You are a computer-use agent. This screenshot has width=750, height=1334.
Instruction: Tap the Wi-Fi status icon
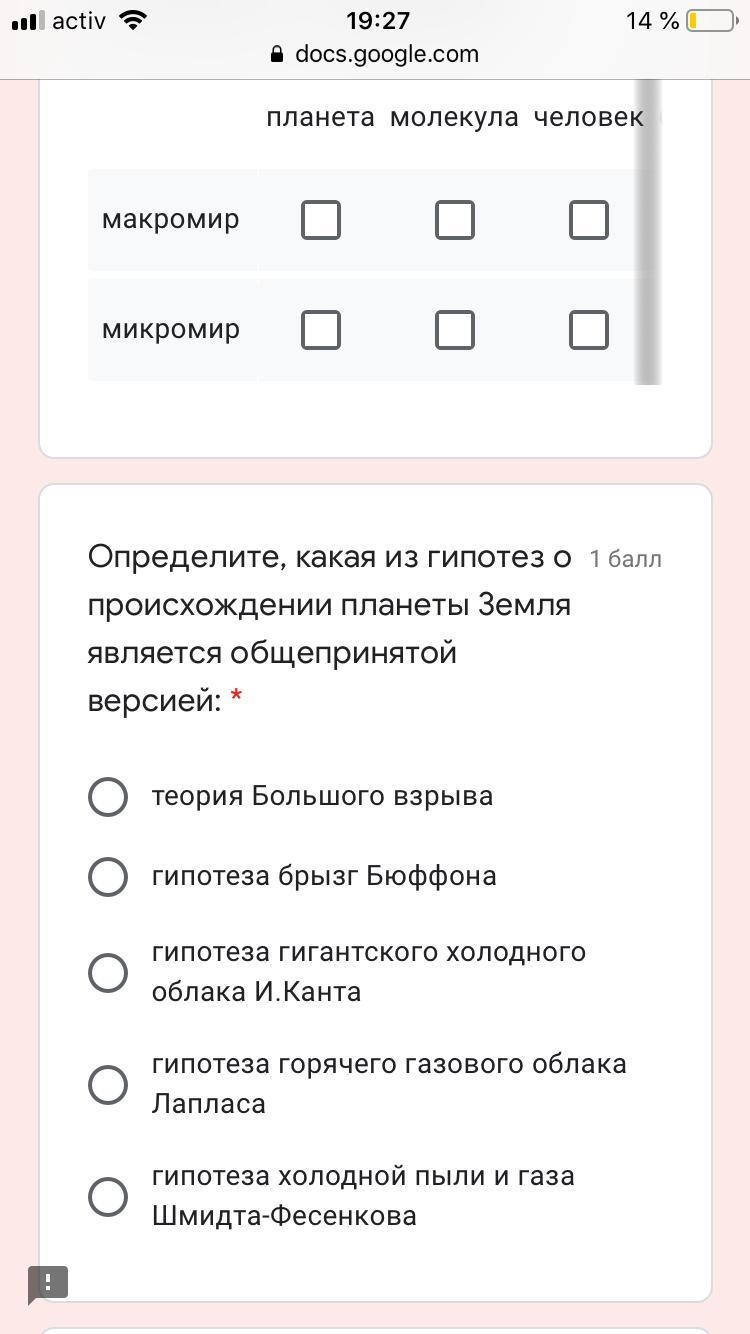131,20
